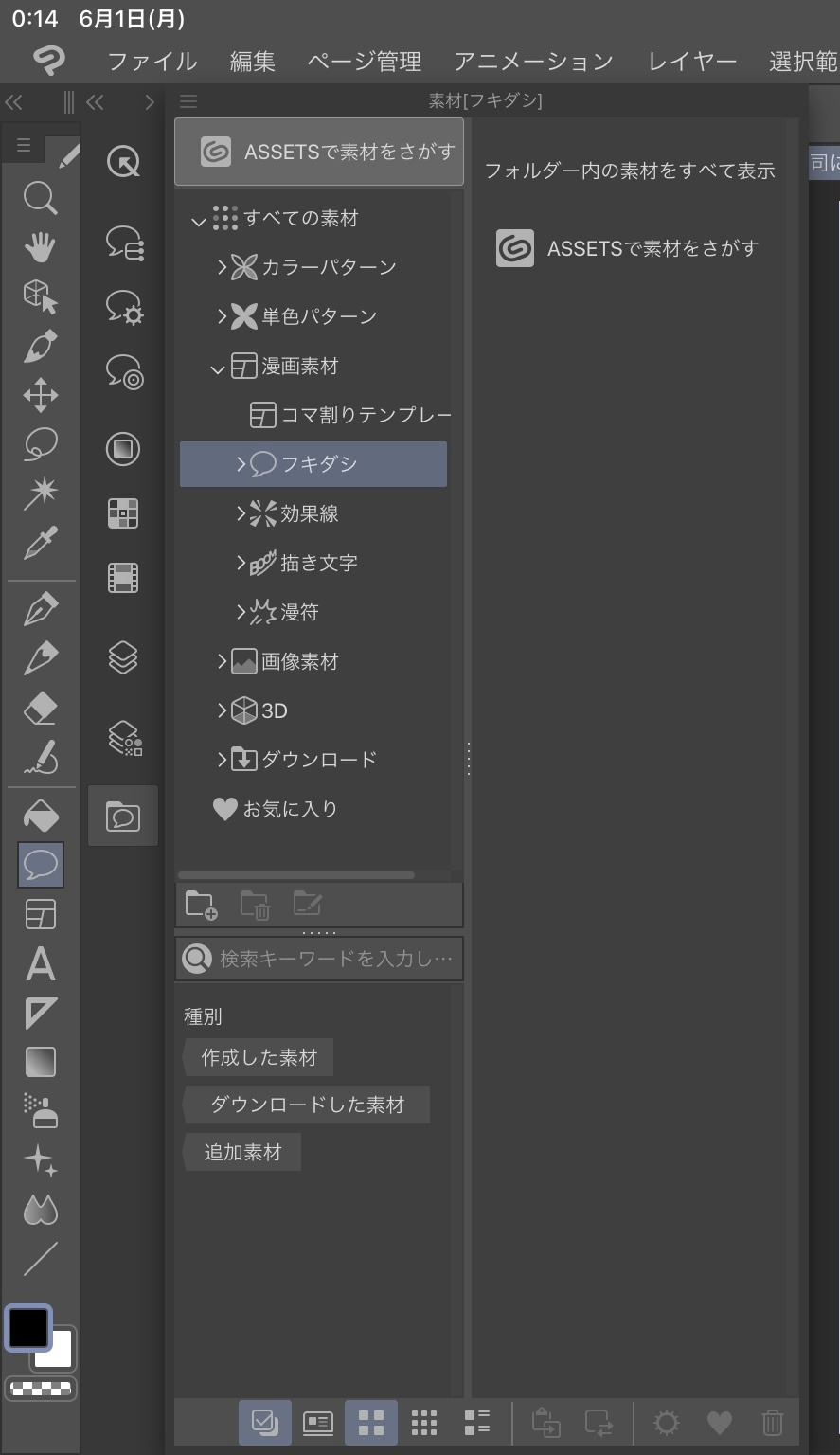Expand the 描き文字 folder
The image size is (840, 1455).
coord(241,563)
